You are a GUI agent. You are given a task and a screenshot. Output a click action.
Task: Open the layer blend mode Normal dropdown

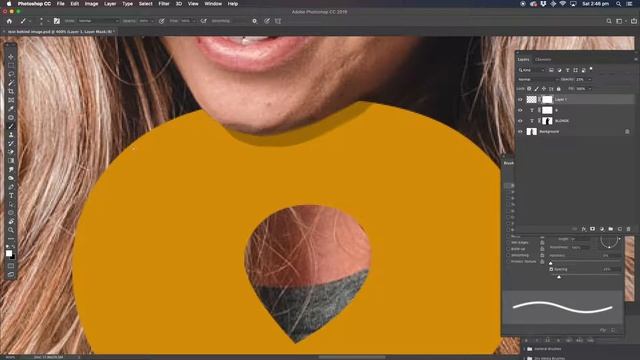point(538,79)
